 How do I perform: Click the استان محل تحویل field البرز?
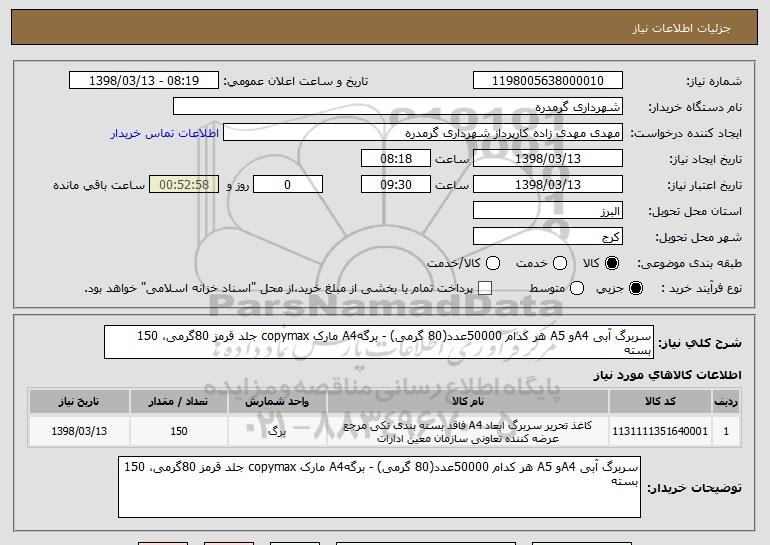[x=548, y=211]
